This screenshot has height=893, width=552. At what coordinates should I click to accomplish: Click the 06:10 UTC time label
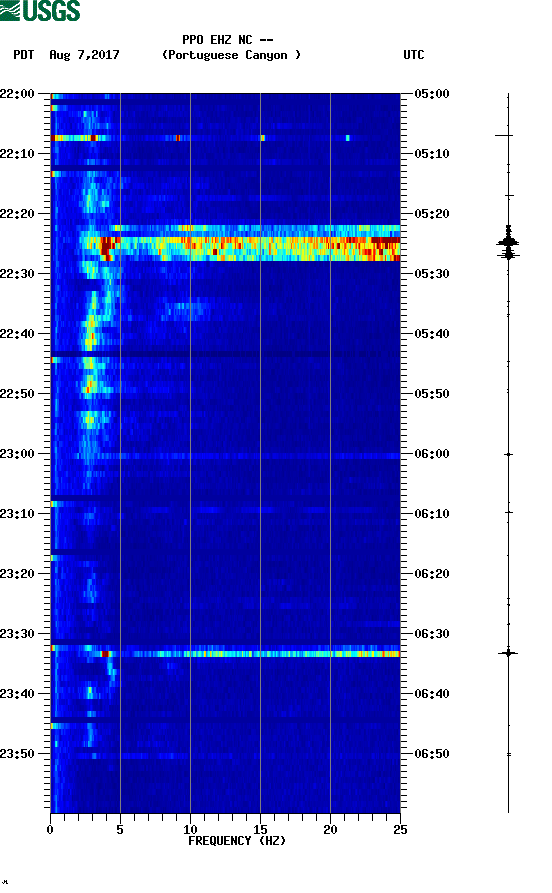(432, 514)
